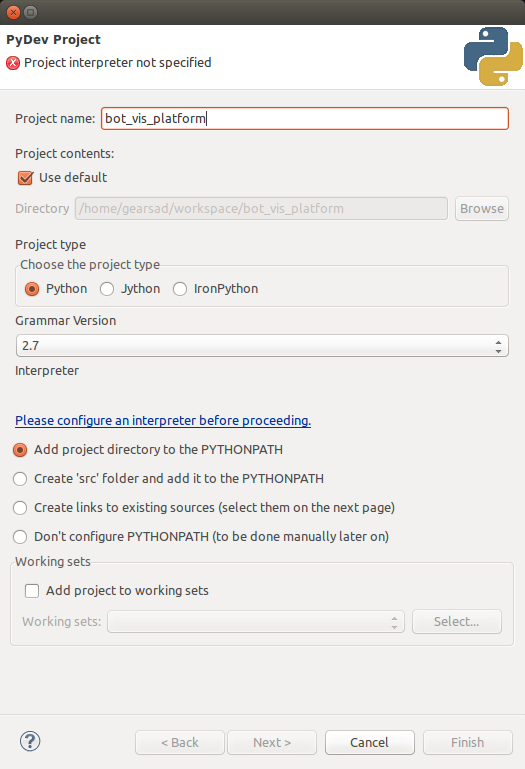Click the Cancel button

pos(369,743)
